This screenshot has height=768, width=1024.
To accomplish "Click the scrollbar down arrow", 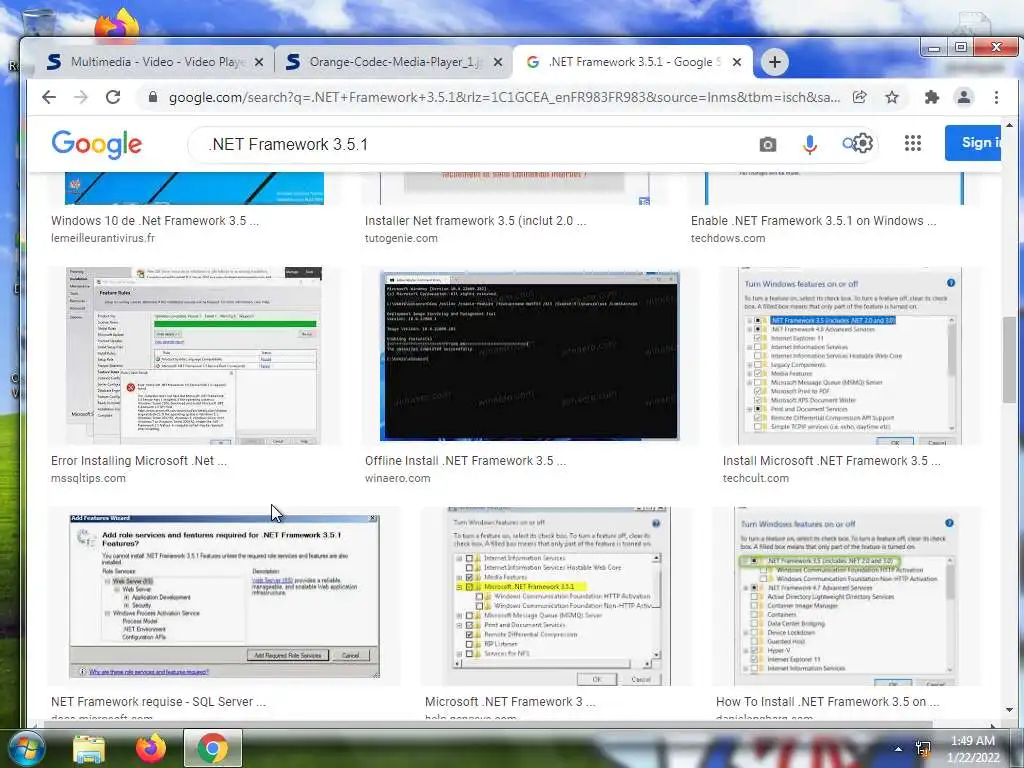I will [x=1009, y=709].
